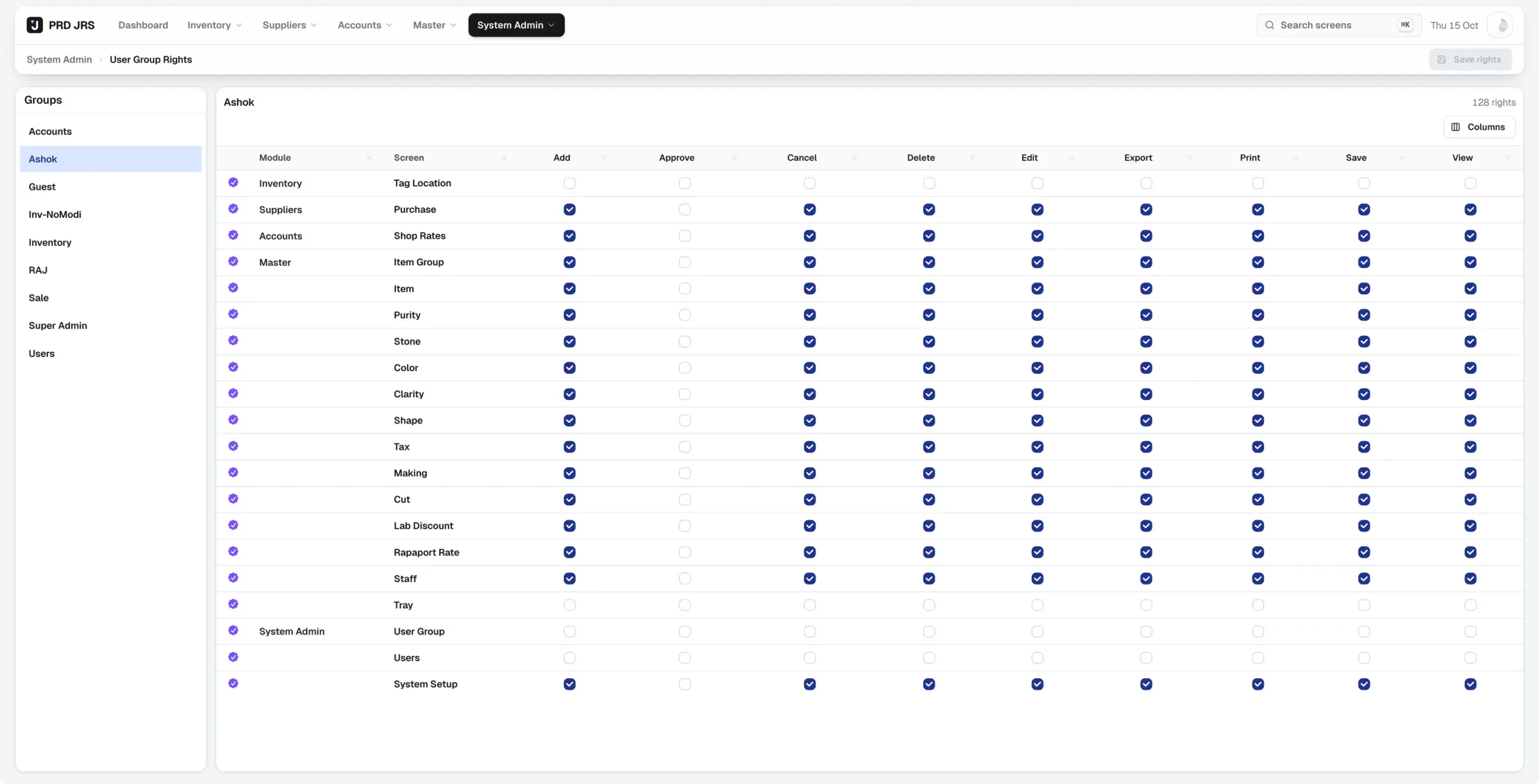The width and height of the screenshot is (1539, 784).
Task: Click the 128 rights count label
Action: pyautogui.click(x=1493, y=103)
